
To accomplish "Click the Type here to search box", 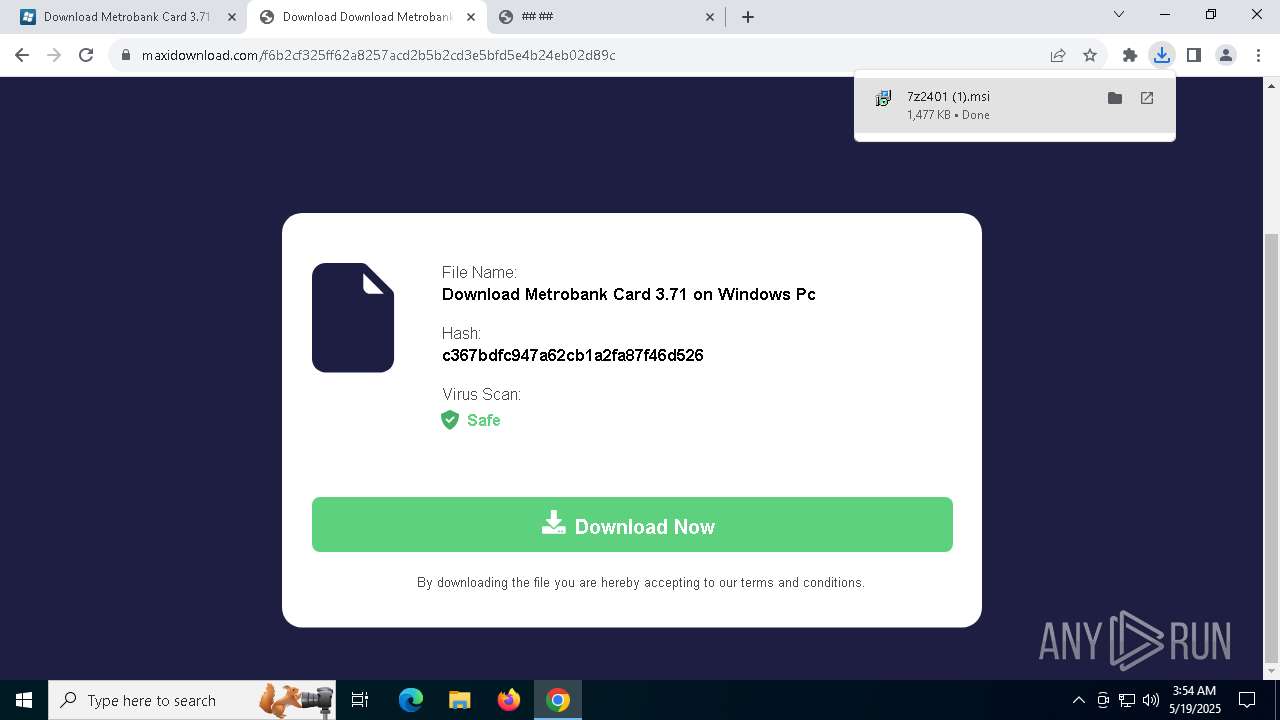I will 192,700.
